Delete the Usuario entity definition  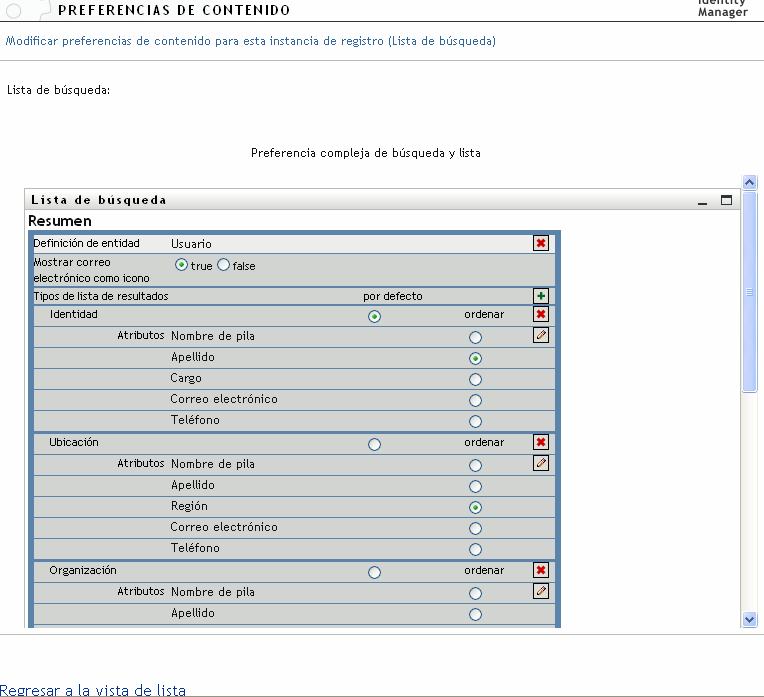pos(541,243)
